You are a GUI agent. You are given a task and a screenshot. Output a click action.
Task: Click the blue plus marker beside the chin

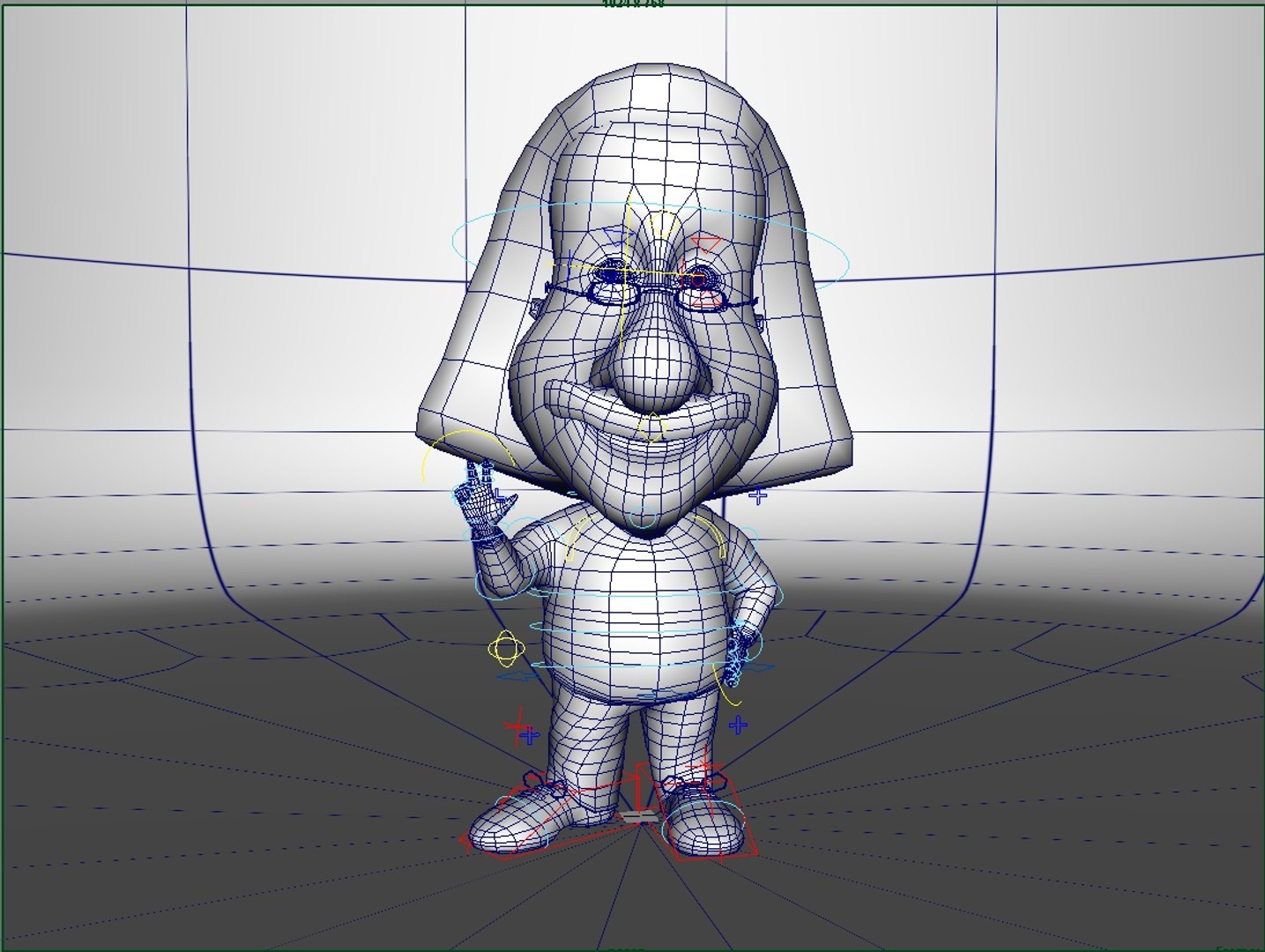click(x=757, y=495)
